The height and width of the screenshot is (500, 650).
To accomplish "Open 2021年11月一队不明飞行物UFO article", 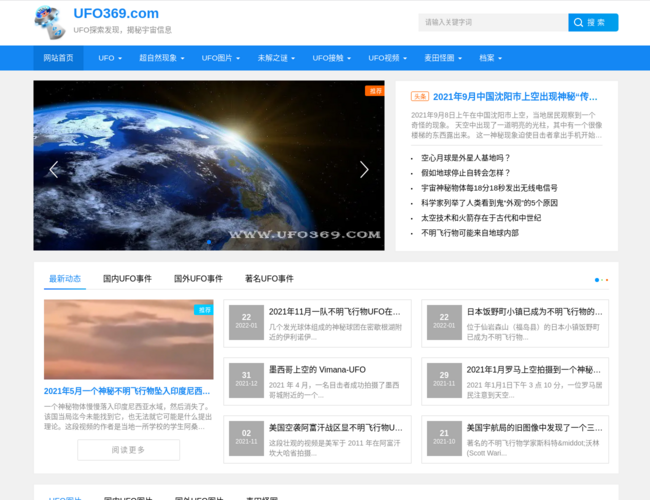I will pyautogui.click(x=335, y=312).
